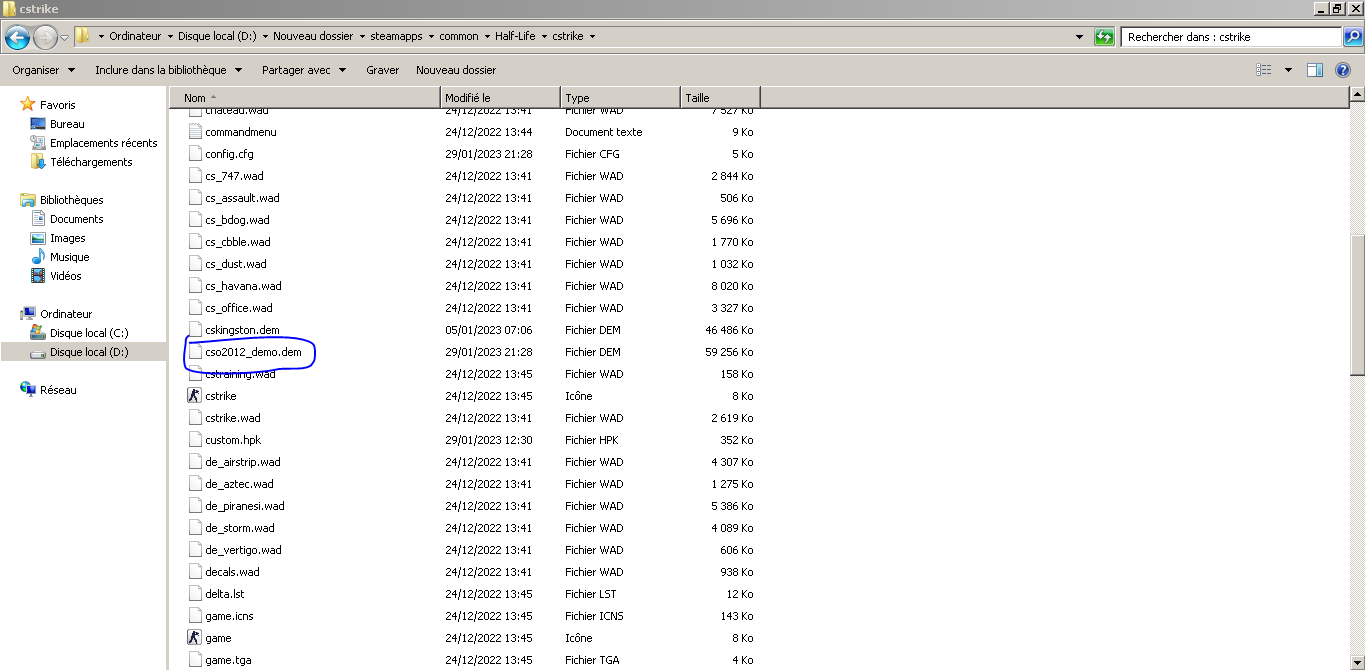This screenshot has height=670, width=1365.
Task: Open the Help question mark icon
Action: tap(1343, 70)
